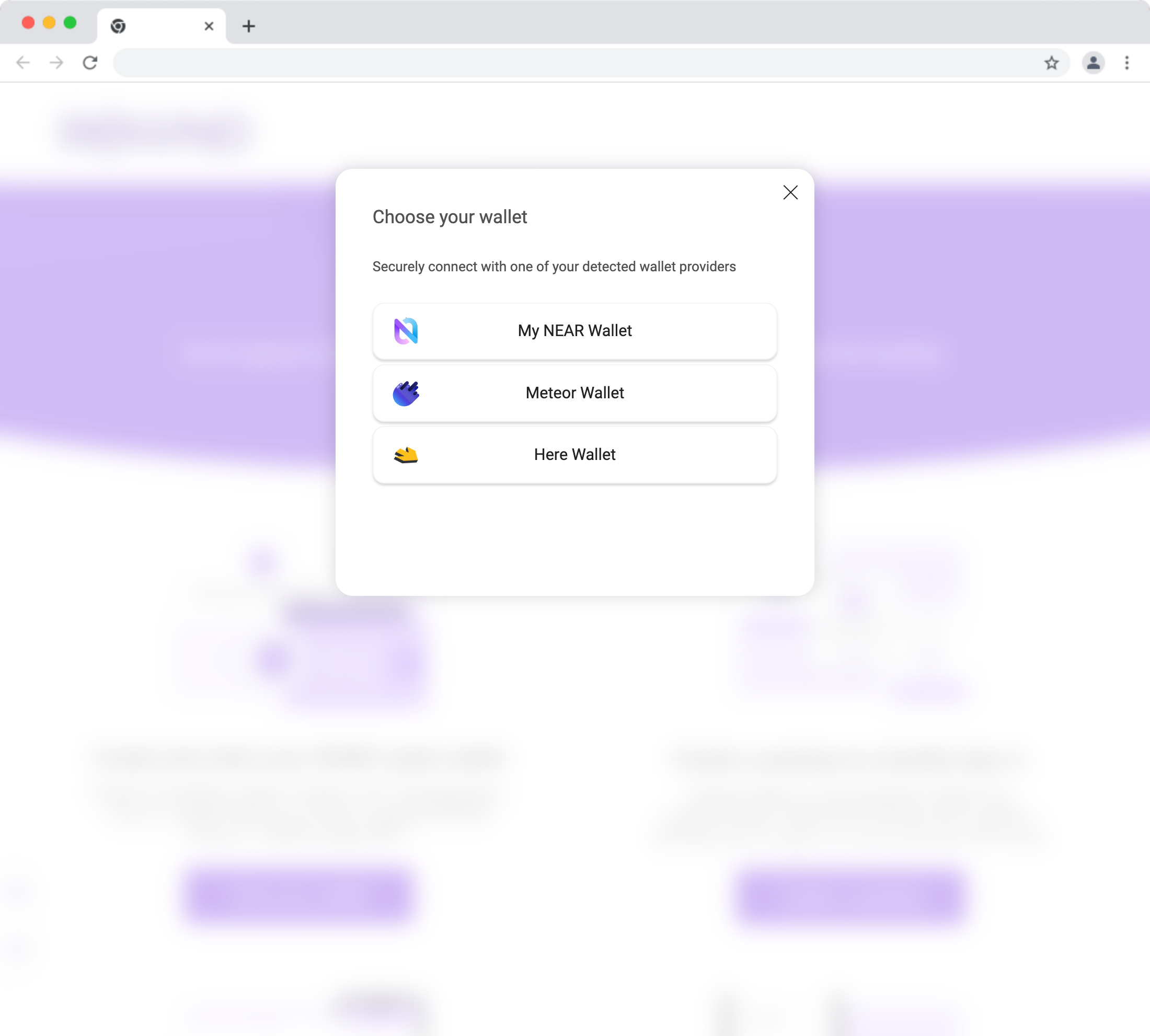Select Meteor Wallet as provider
The image size is (1150, 1036).
click(574, 393)
